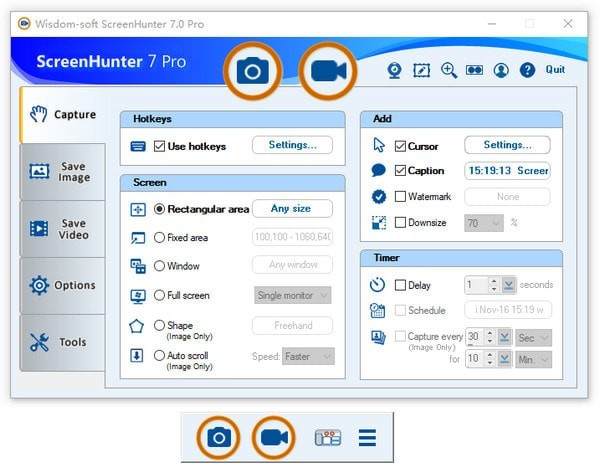The height and width of the screenshot is (468, 600).
Task: Select the Full screen radio option
Action: point(160,295)
